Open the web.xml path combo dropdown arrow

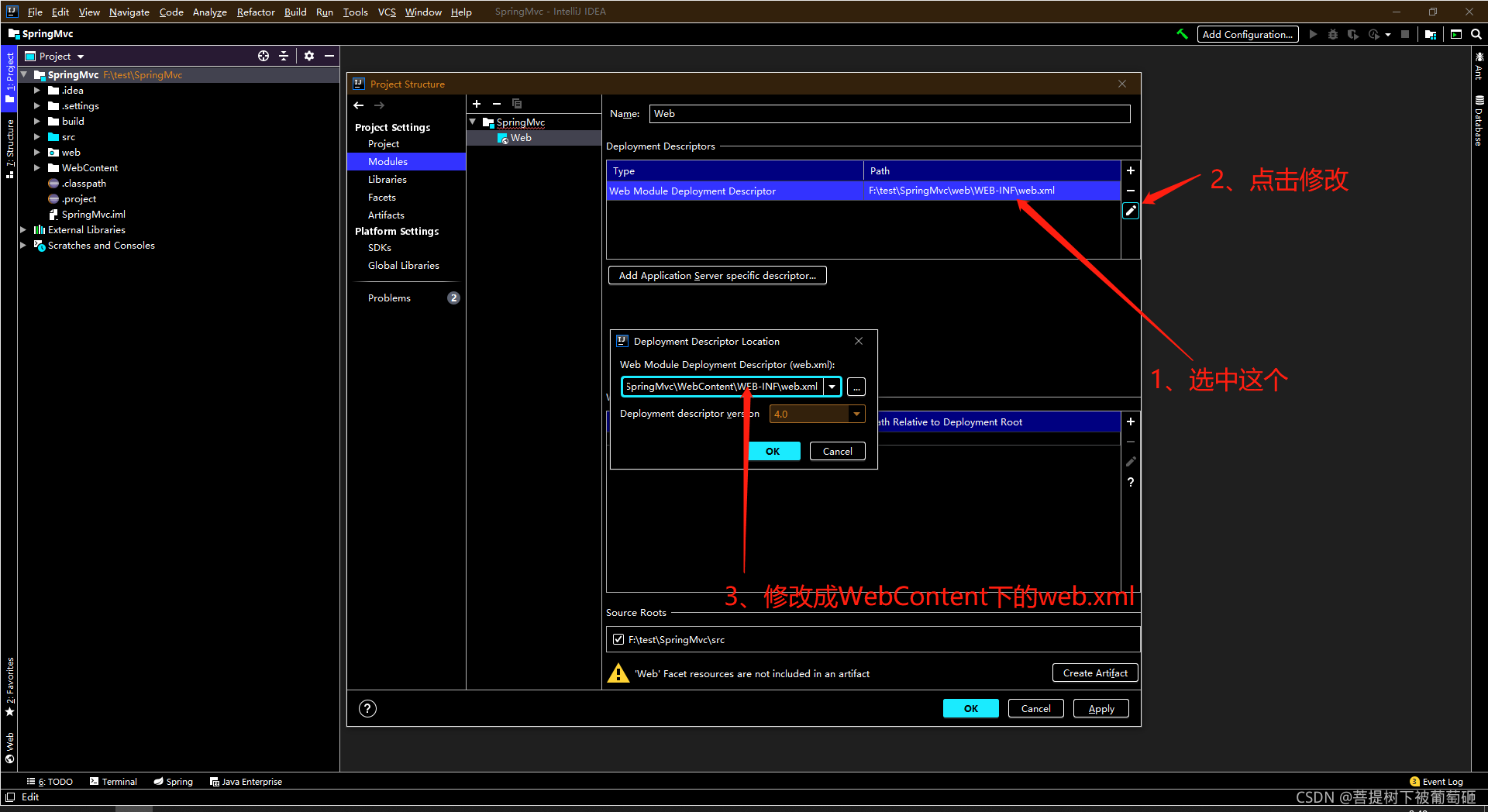tap(832, 387)
